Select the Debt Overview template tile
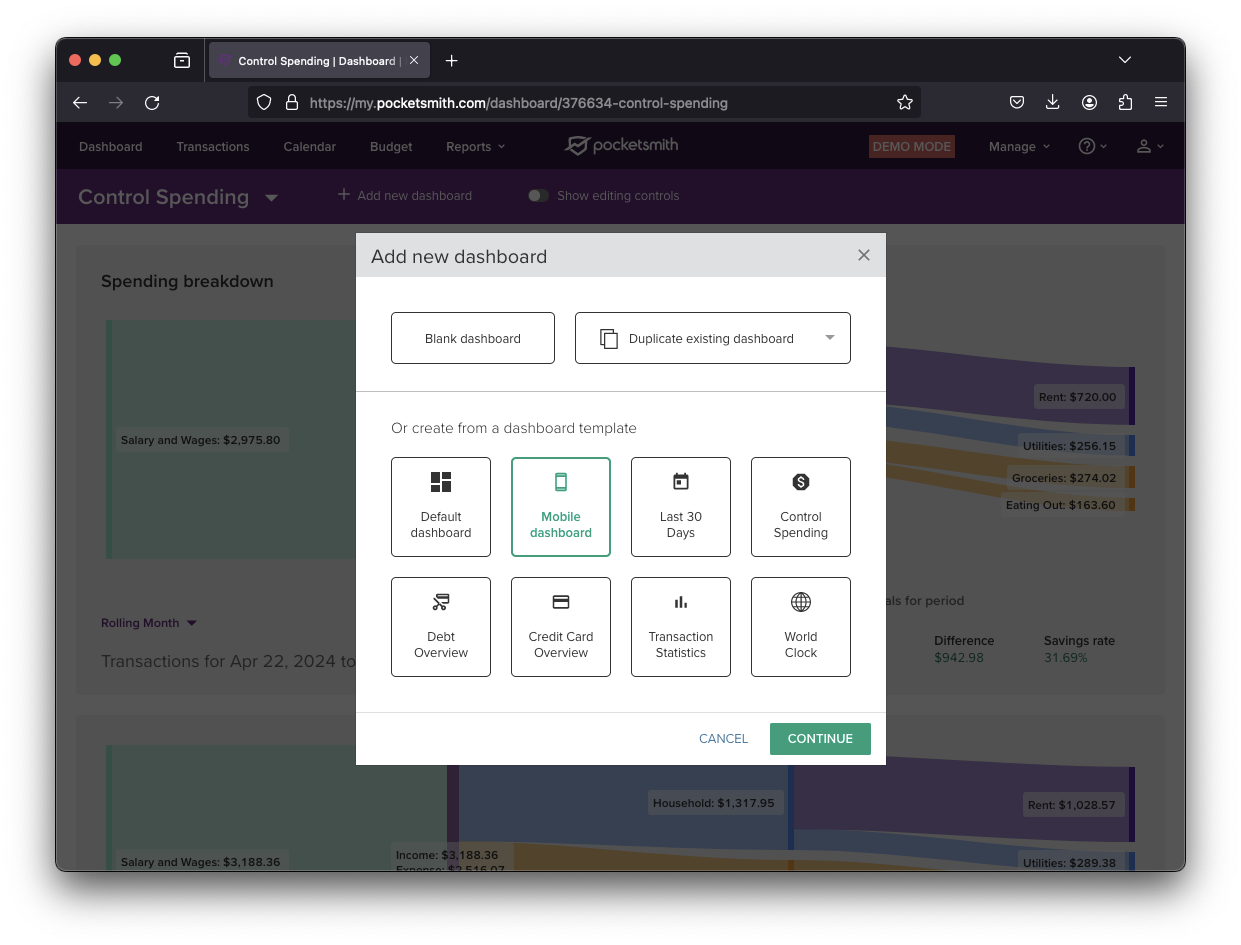This screenshot has width=1241, height=945. pos(441,626)
